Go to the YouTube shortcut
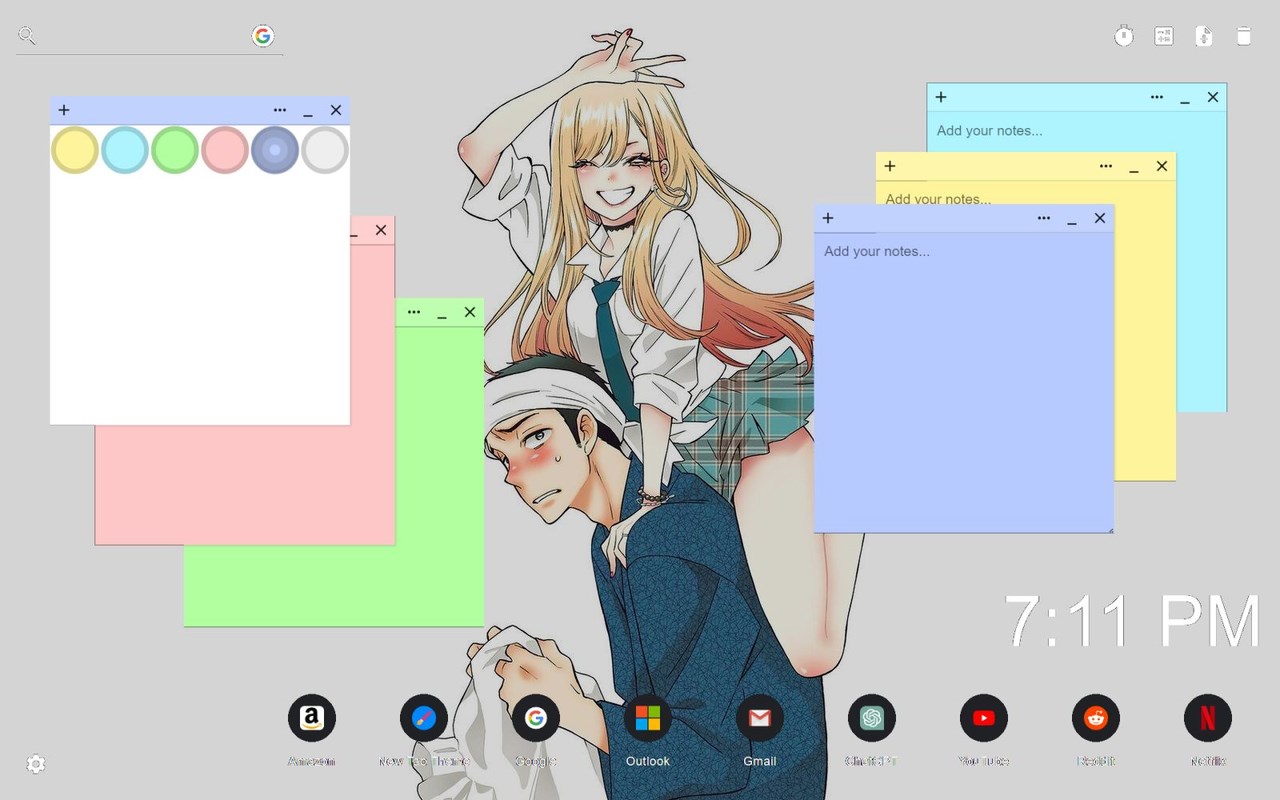This screenshot has width=1280, height=800. [984, 718]
